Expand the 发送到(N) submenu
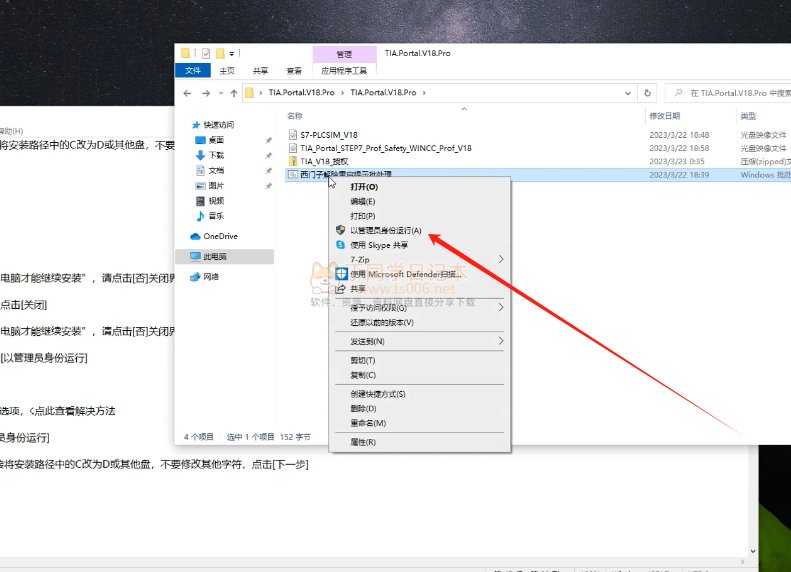This screenshot has height=572, width=791. 420,341
